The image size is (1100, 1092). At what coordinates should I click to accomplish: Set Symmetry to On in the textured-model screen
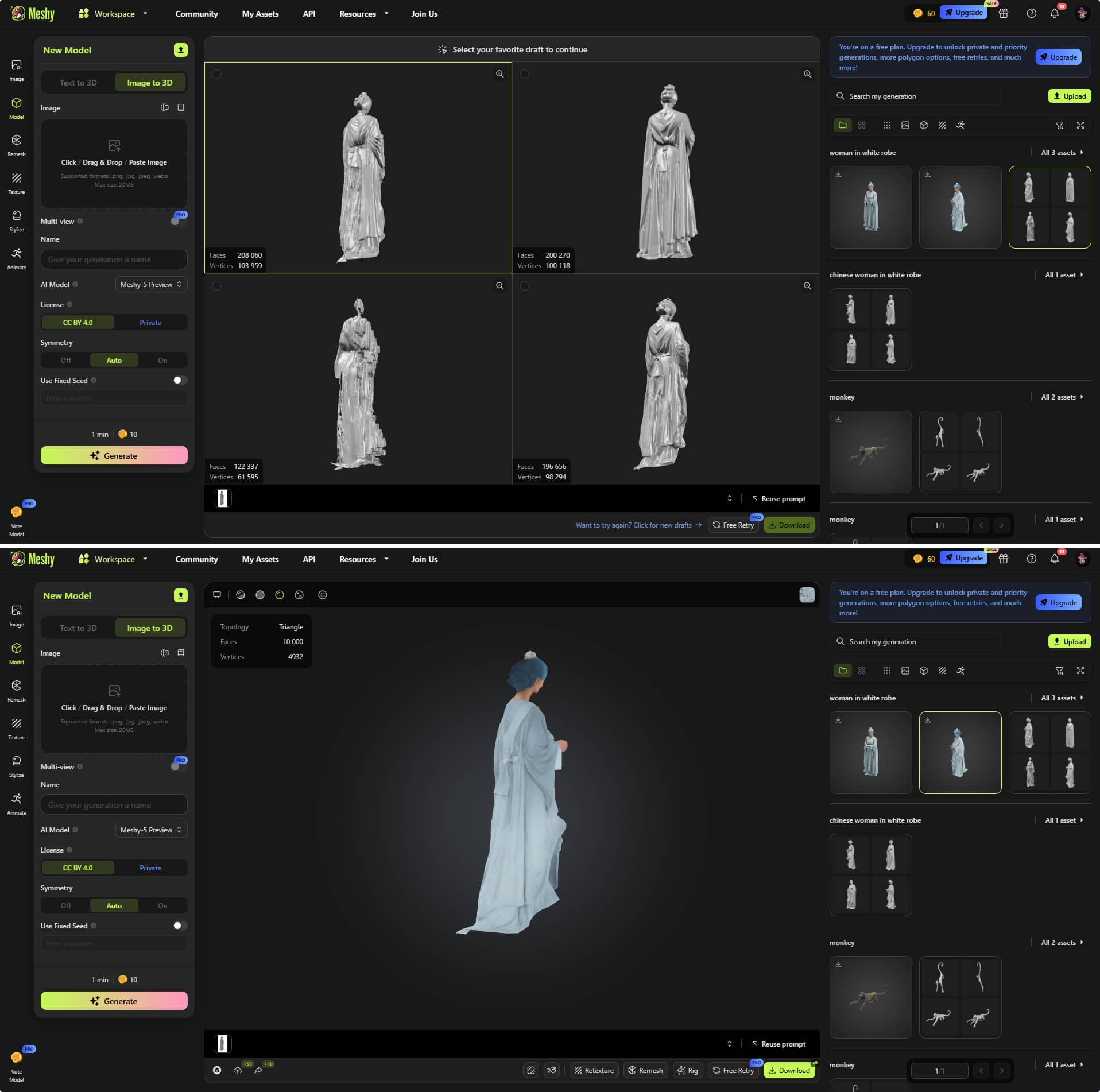162,906
